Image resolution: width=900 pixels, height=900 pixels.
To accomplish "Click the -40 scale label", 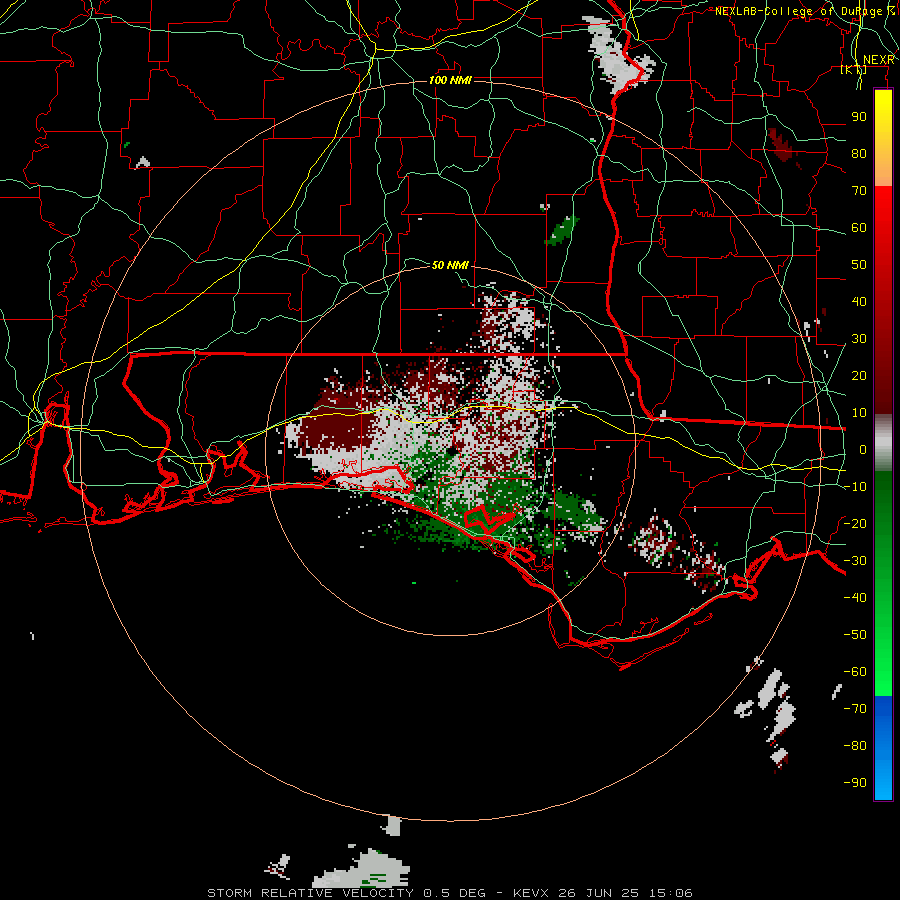I will tap(855, 598).
